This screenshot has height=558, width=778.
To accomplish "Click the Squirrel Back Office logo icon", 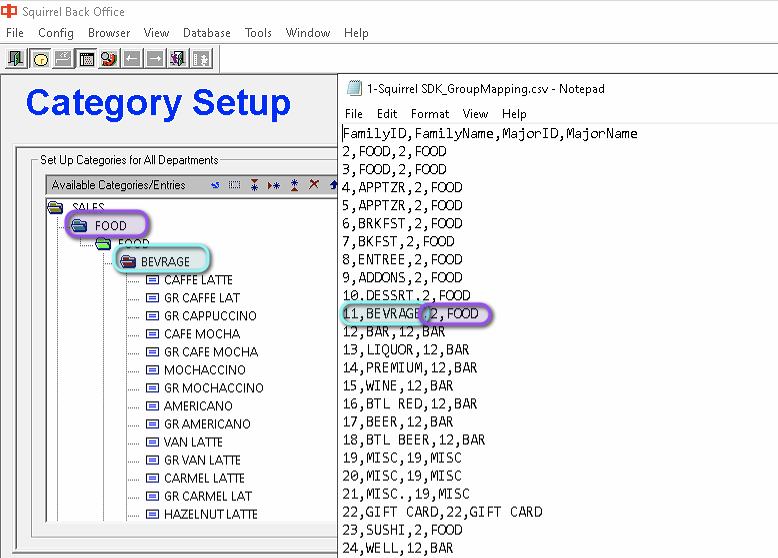I will pos(8,11).
